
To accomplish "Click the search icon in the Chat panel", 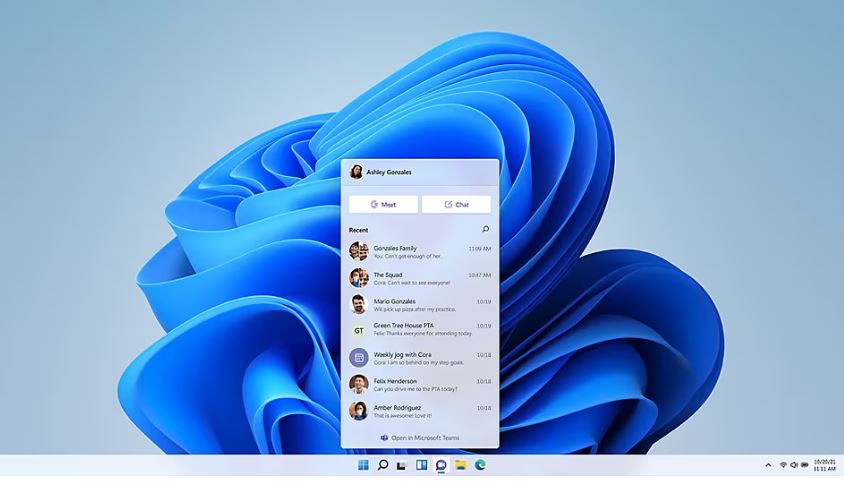I will 486,229.
